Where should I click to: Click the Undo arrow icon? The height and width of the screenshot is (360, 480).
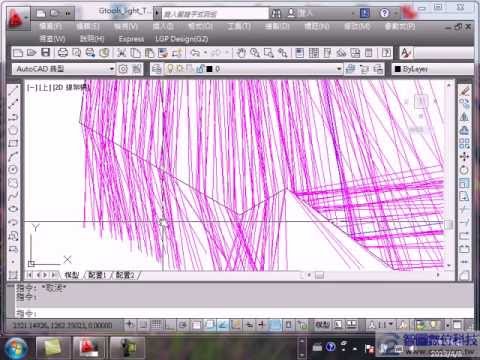[196, 53]
